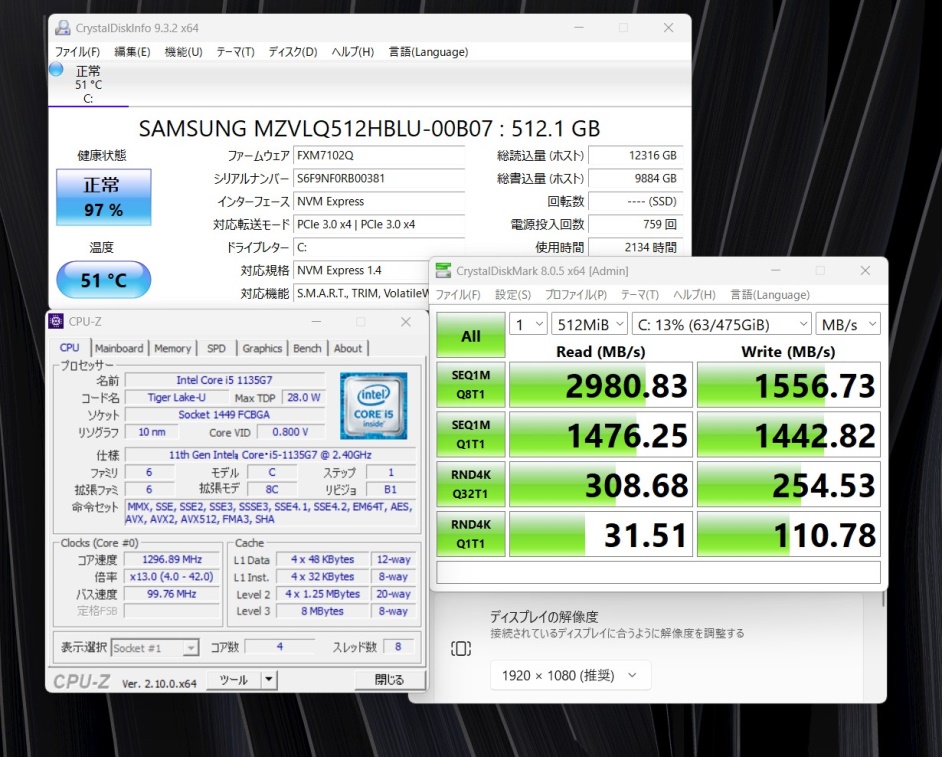The height and width of the screenshot is (757, 942).
Task: Start the SEQ1M Q8T1 benchmark test
Action: tap(471, 385)
